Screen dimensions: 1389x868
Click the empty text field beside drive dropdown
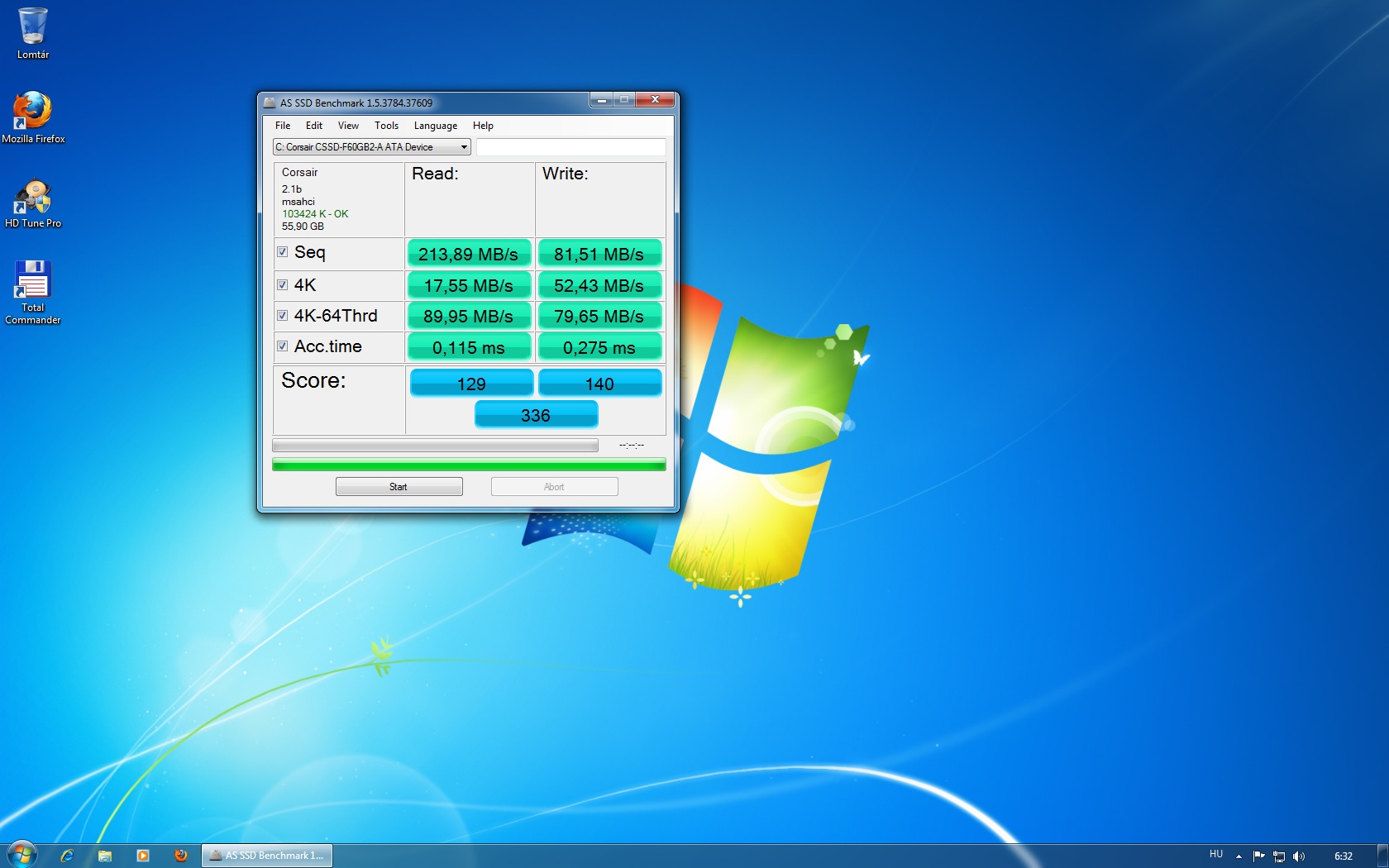tap(570, 147)
